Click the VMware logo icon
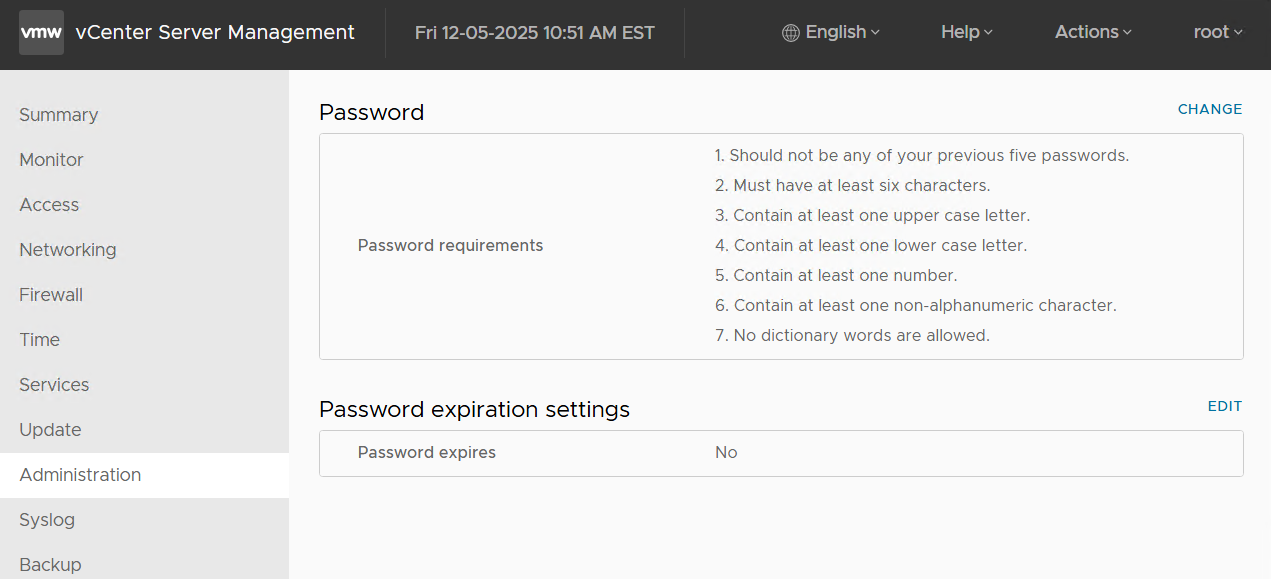Screen dimensions: 1271x579 41,33
